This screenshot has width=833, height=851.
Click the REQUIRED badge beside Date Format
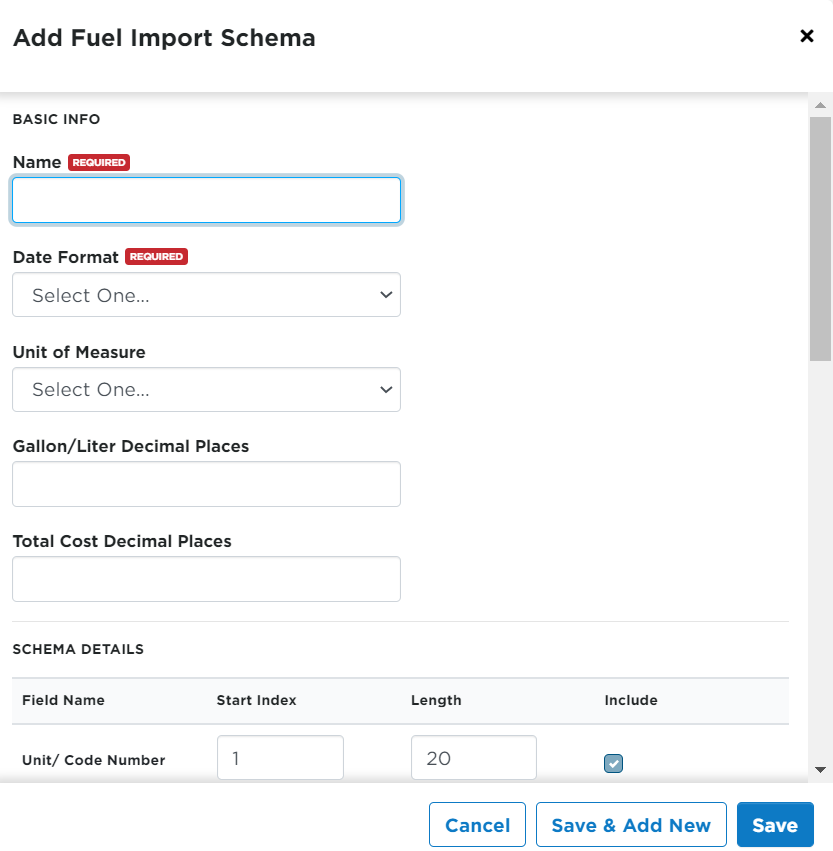pyautogui.click(x=156, y=257)
